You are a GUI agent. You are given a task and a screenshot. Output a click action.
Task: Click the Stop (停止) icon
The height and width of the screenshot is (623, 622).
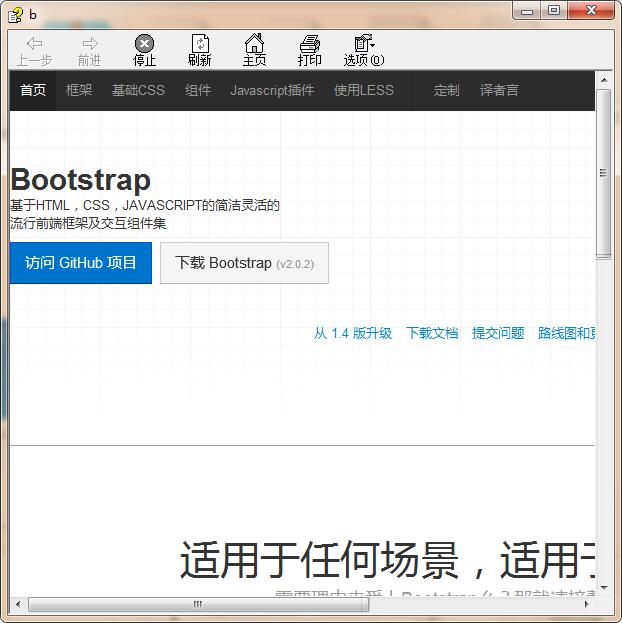144,51
